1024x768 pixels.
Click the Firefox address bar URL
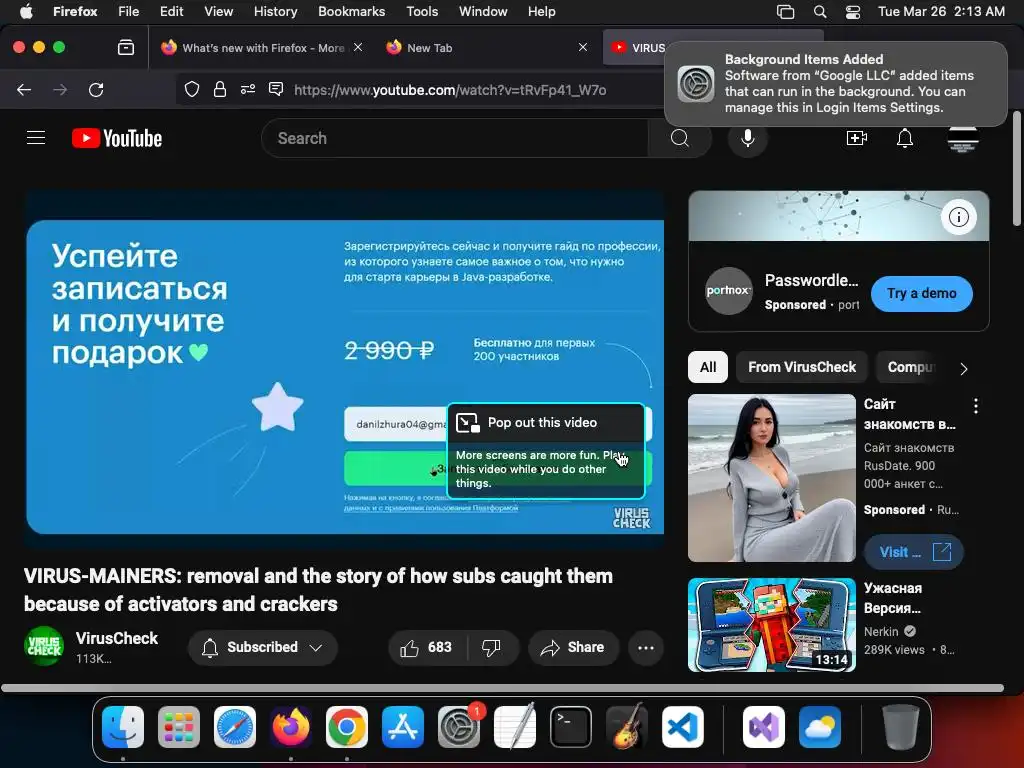[x=450, y=89]
